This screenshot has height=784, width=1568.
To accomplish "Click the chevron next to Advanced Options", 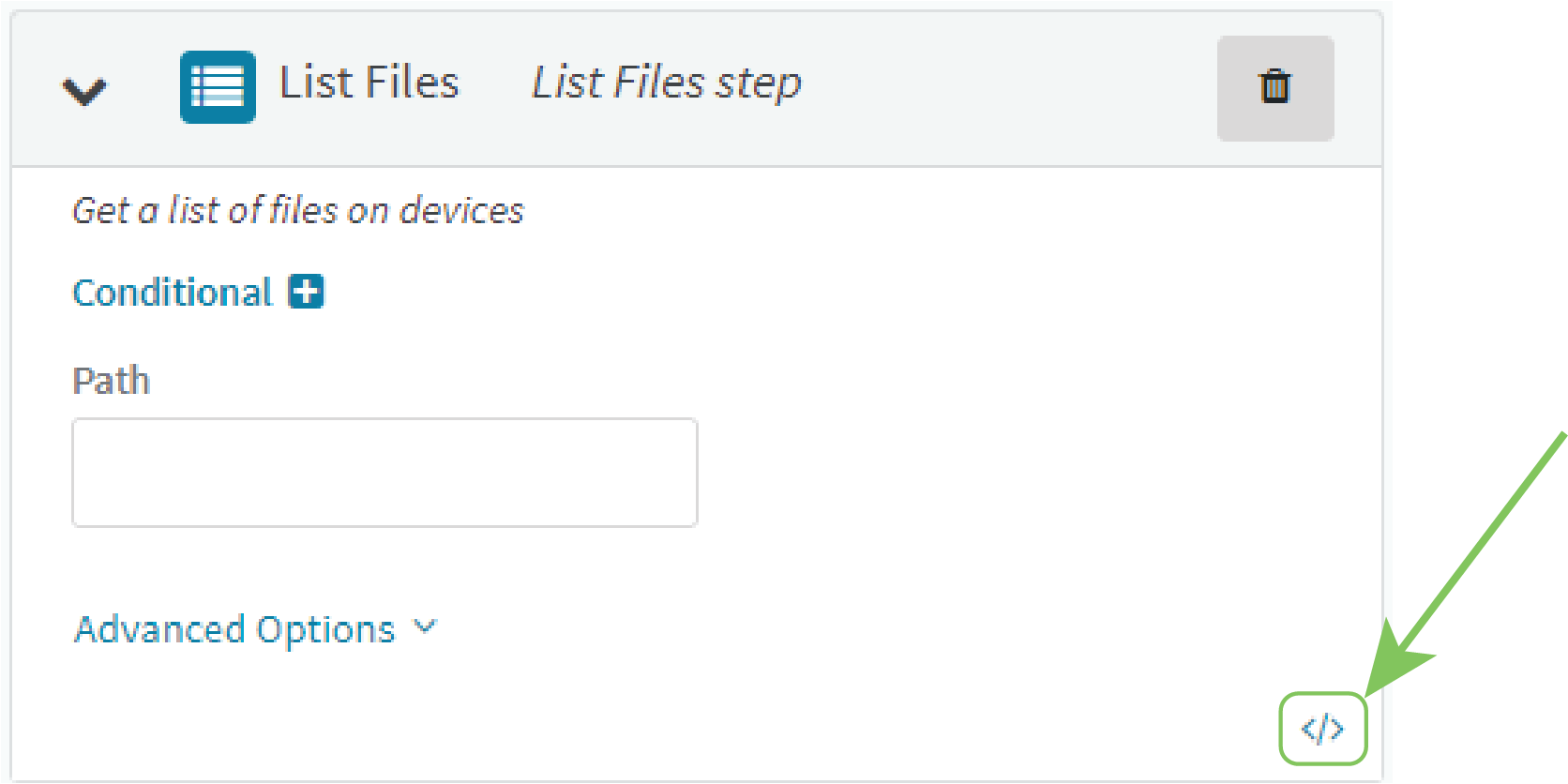I will click(x=426, y=626).
